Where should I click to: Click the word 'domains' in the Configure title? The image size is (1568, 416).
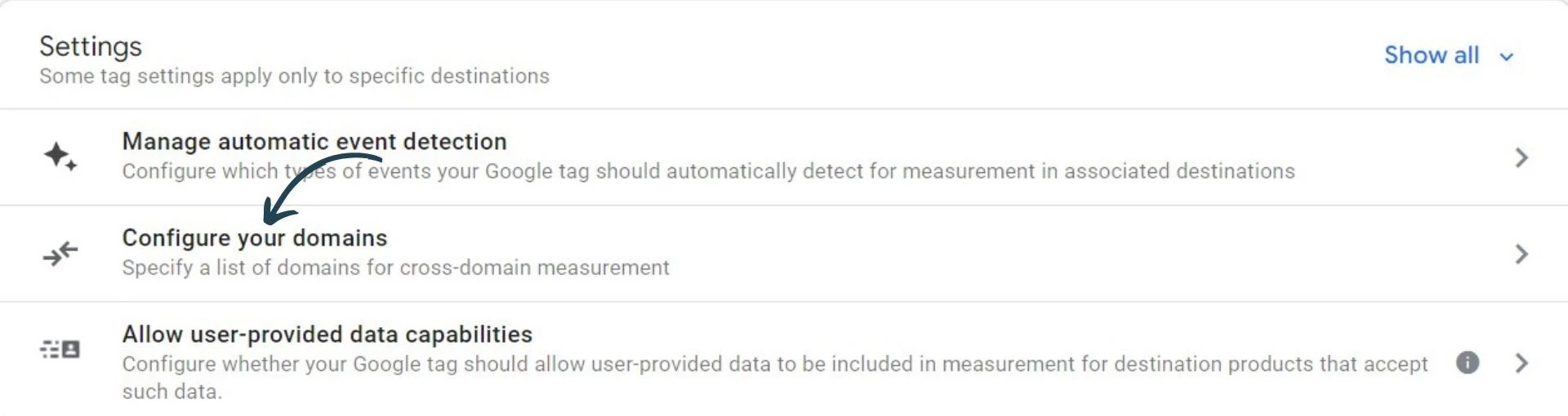[x=340, y=238]
